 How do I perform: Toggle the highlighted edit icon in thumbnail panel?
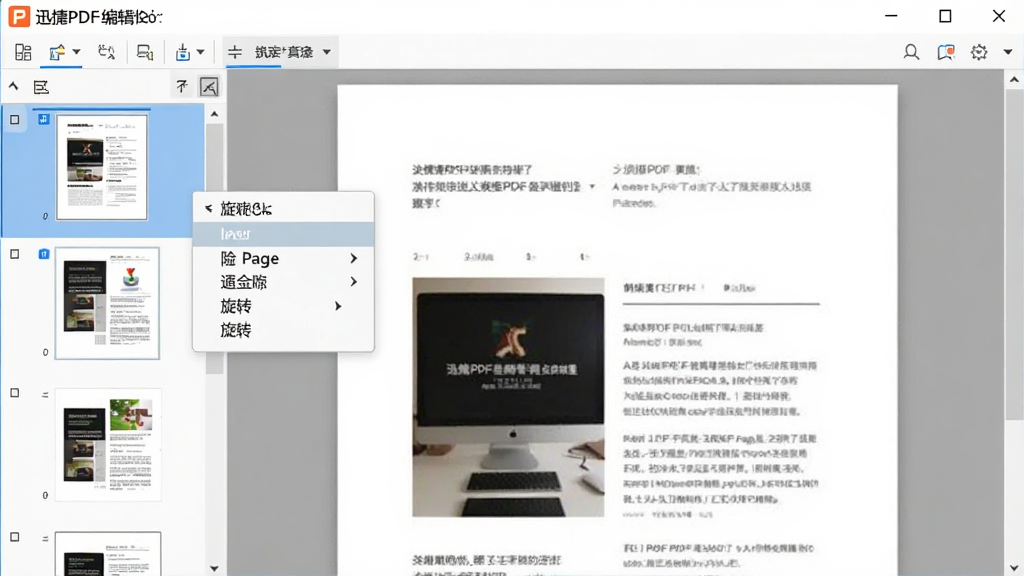point(209,86)
